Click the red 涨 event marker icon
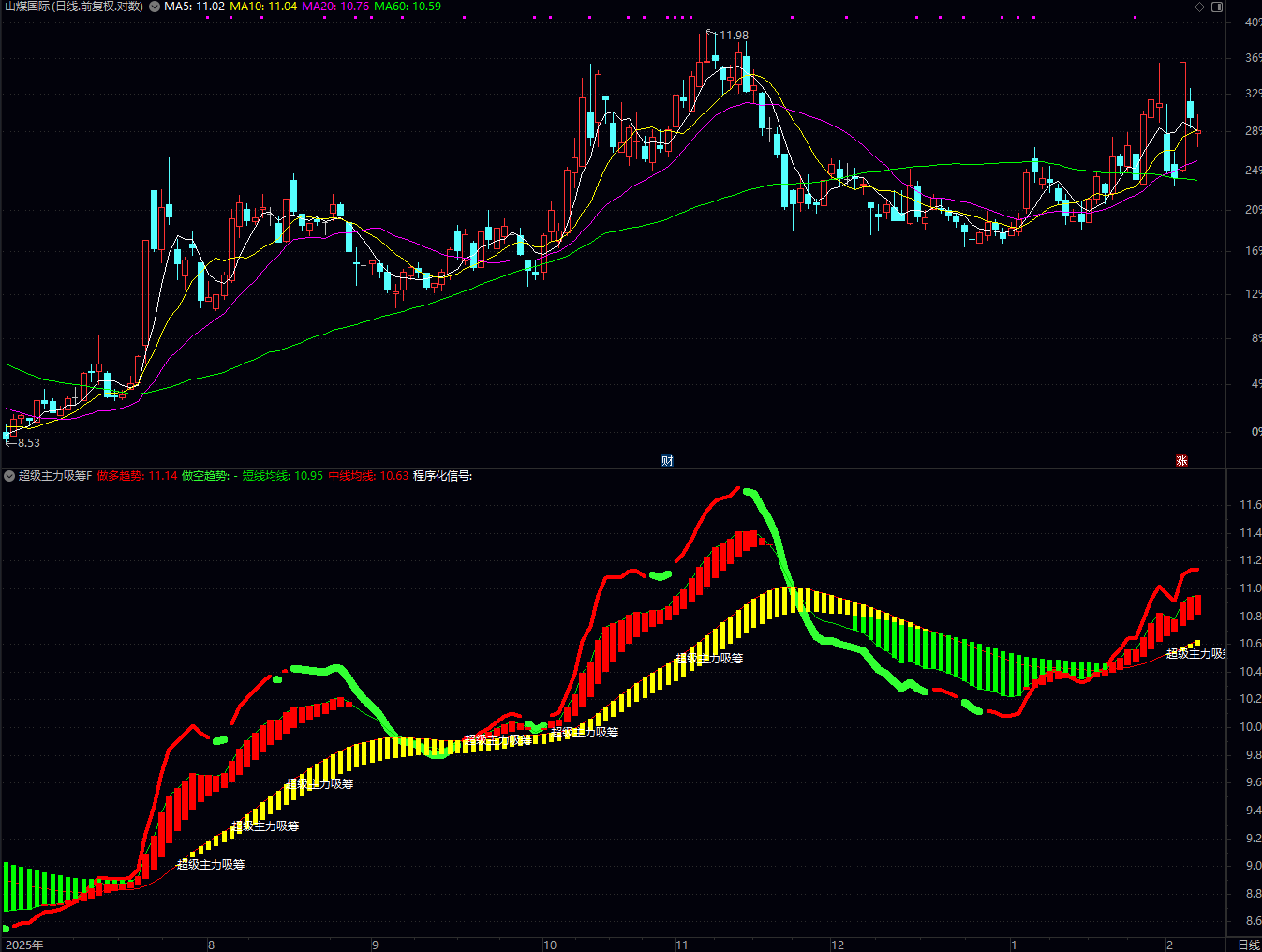The height and width of the screenshot is (952, 1262). coord(1181,460)
